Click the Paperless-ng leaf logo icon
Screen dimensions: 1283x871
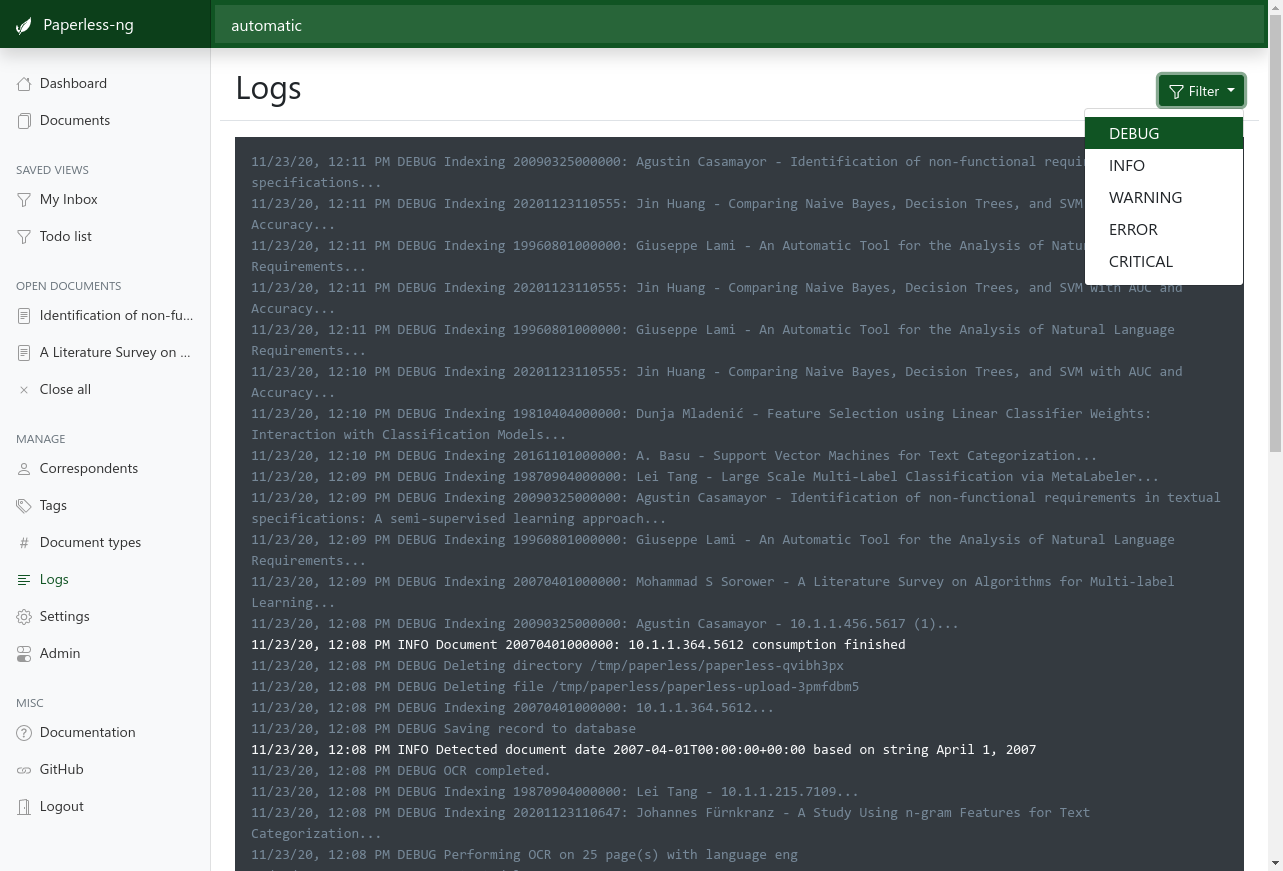(x=24, y=26)
